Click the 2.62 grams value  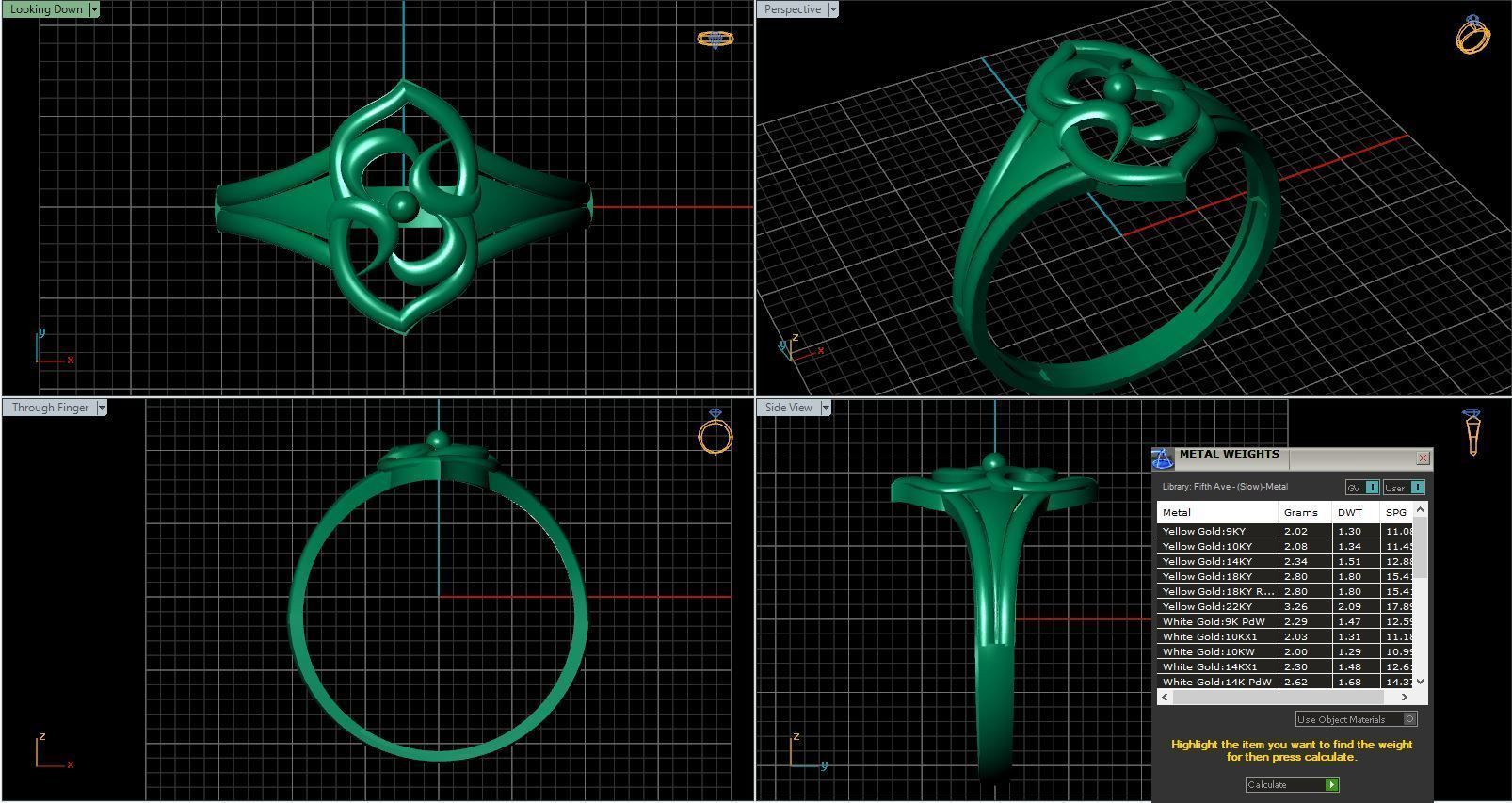1295,682
